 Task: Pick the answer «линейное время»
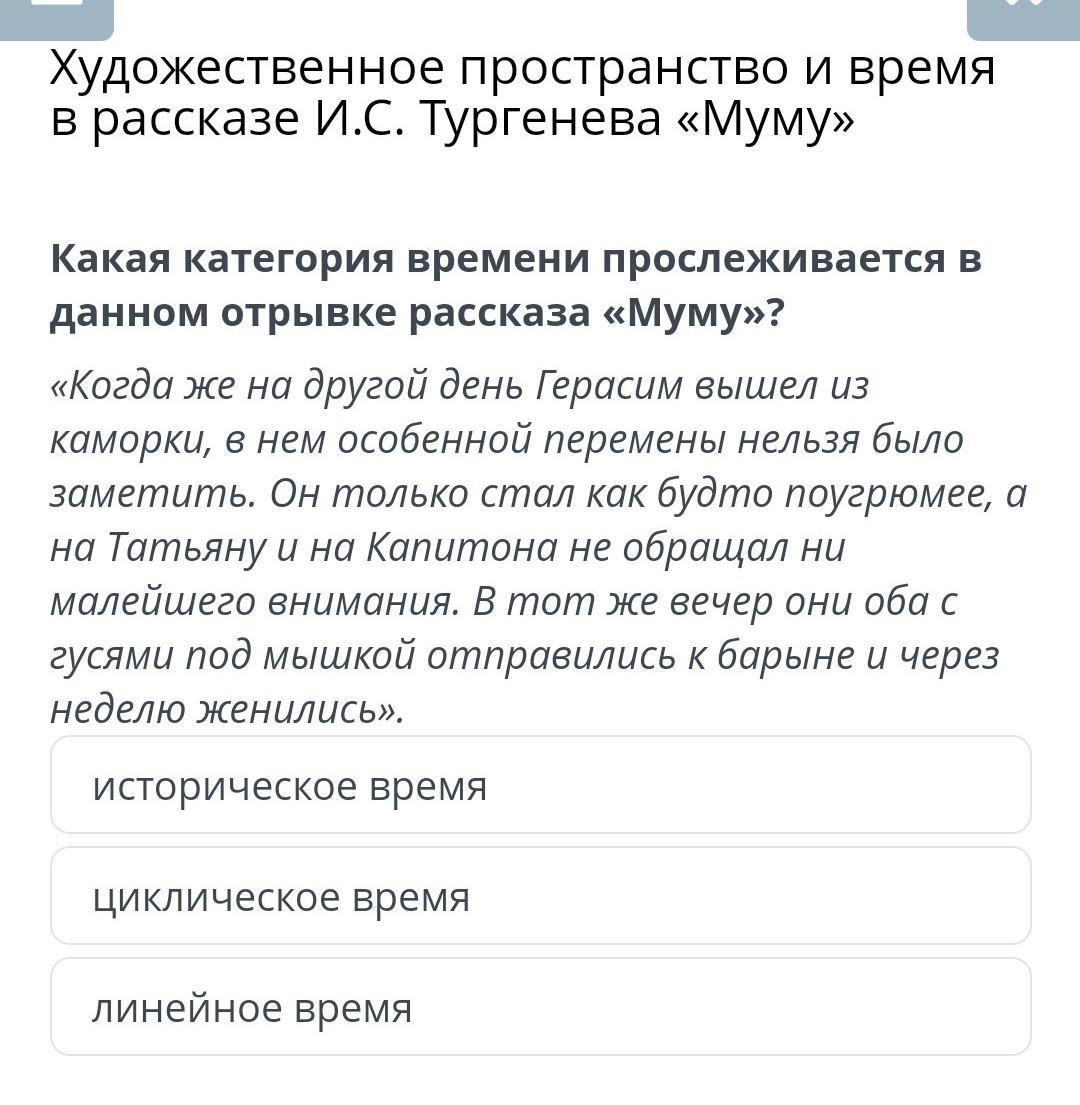(540, 1006)
